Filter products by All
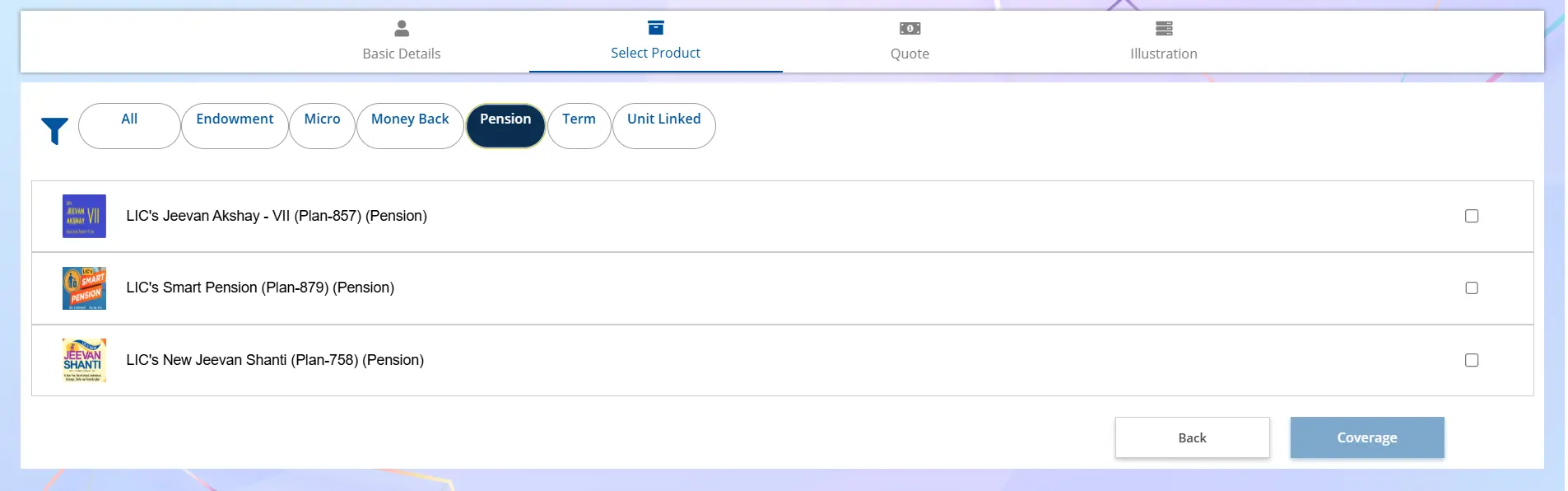The height and width of the screenshot is (491, 1568). click(x=129, y=126)
